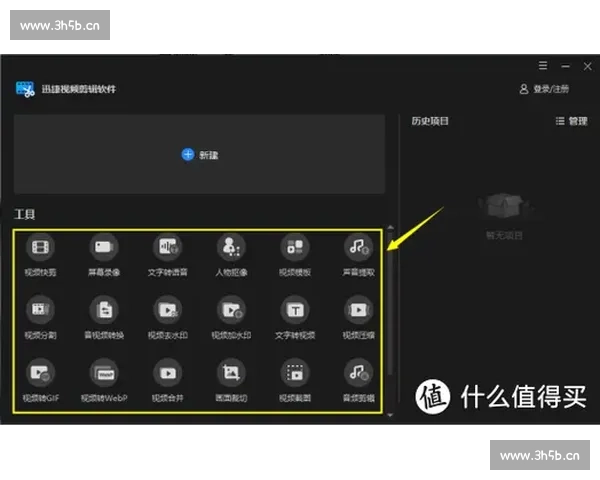600x480 pixels.
Task: Click the 历史项目 heading
Action: point(430,121)
